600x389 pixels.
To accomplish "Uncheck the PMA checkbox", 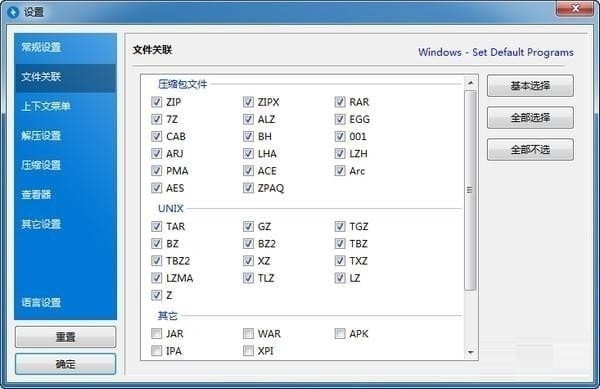I will (157, 171).
